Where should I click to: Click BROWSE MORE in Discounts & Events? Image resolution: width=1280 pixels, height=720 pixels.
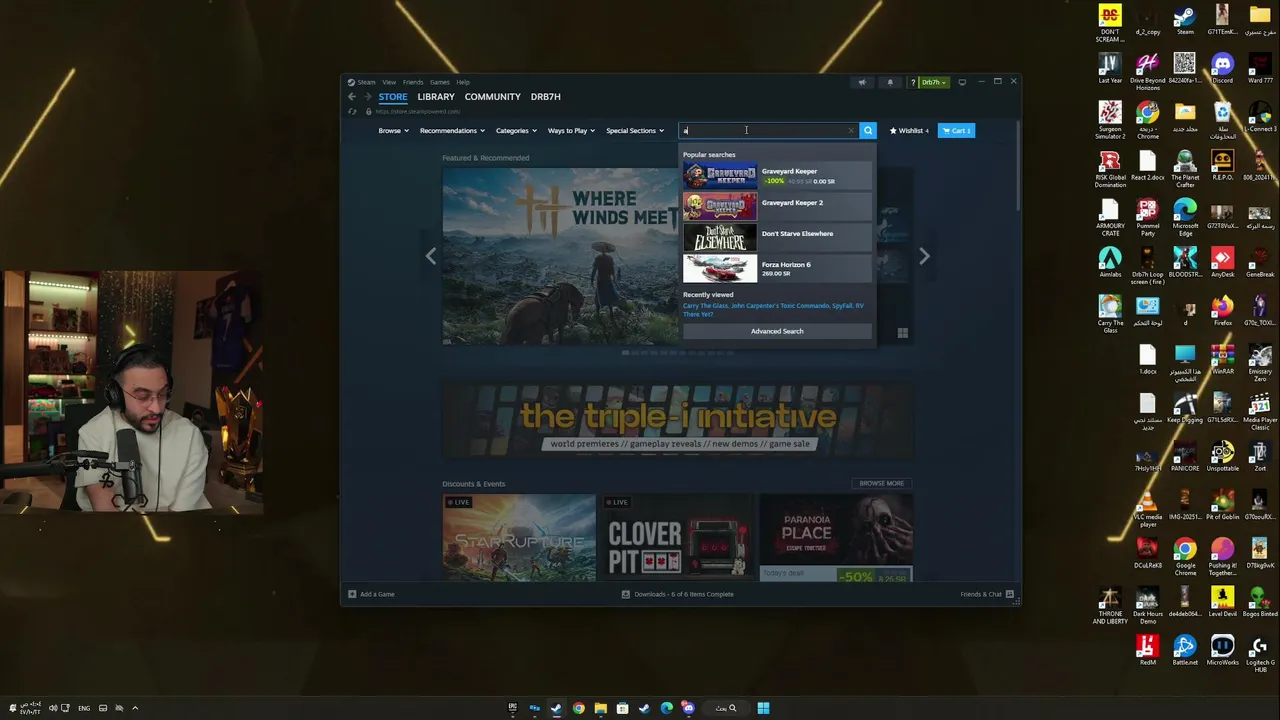click(x=881, y=483)
